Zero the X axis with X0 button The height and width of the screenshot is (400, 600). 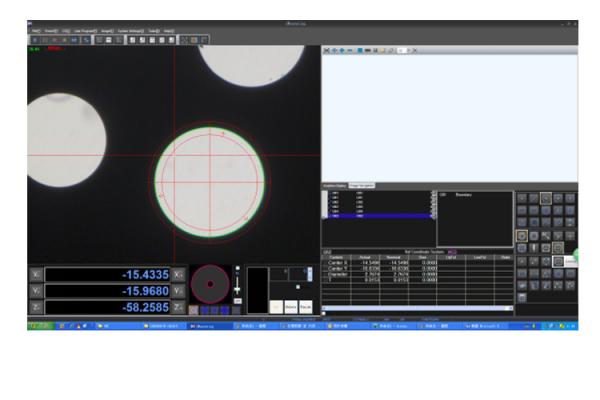(178, 274)
